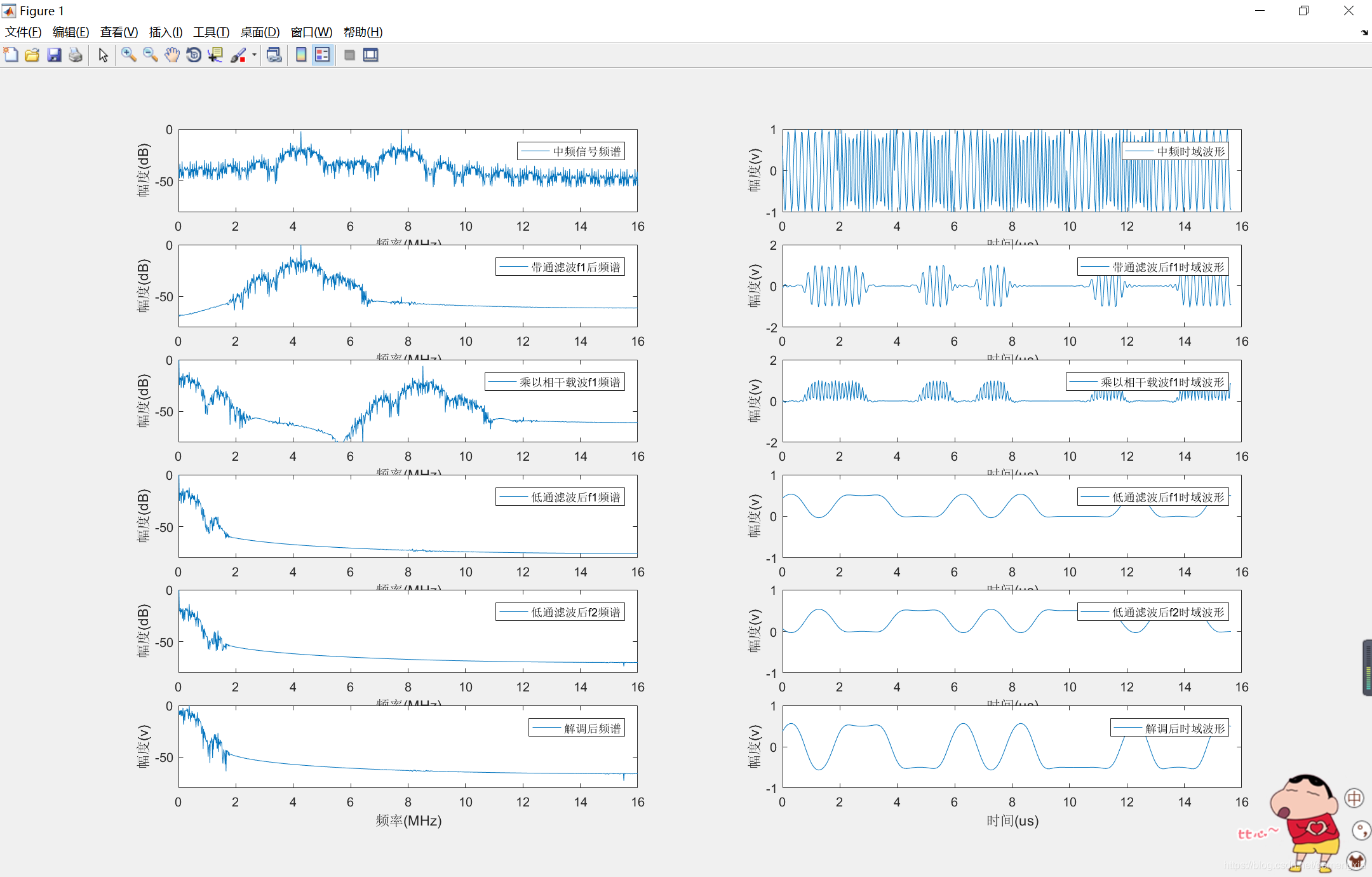Open the 插入(I) menu
This screenshot has height=877, width=1372.
tap(166, 32)
